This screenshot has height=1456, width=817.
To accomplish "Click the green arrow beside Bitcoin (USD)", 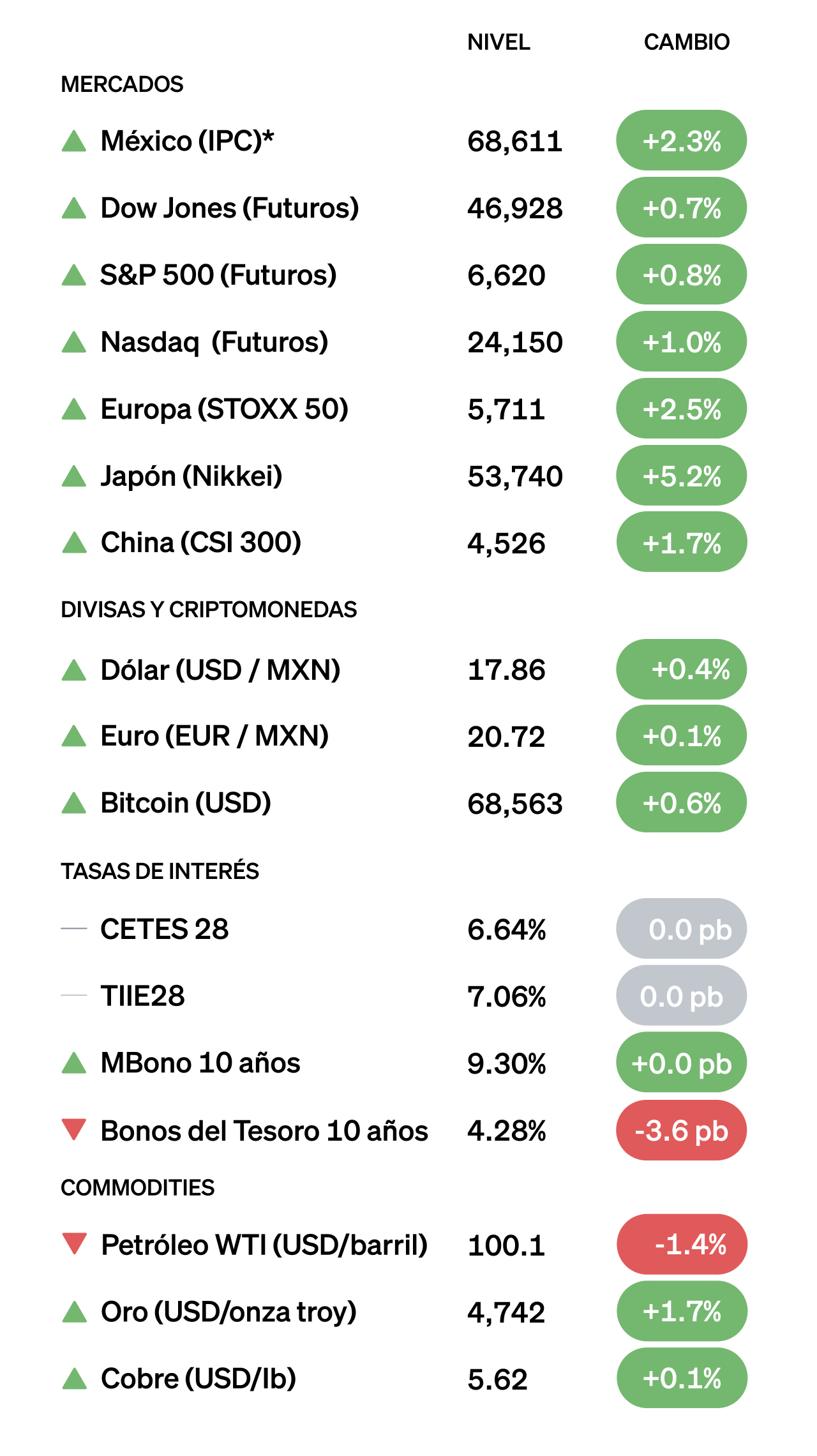I will tap(74, 803).
